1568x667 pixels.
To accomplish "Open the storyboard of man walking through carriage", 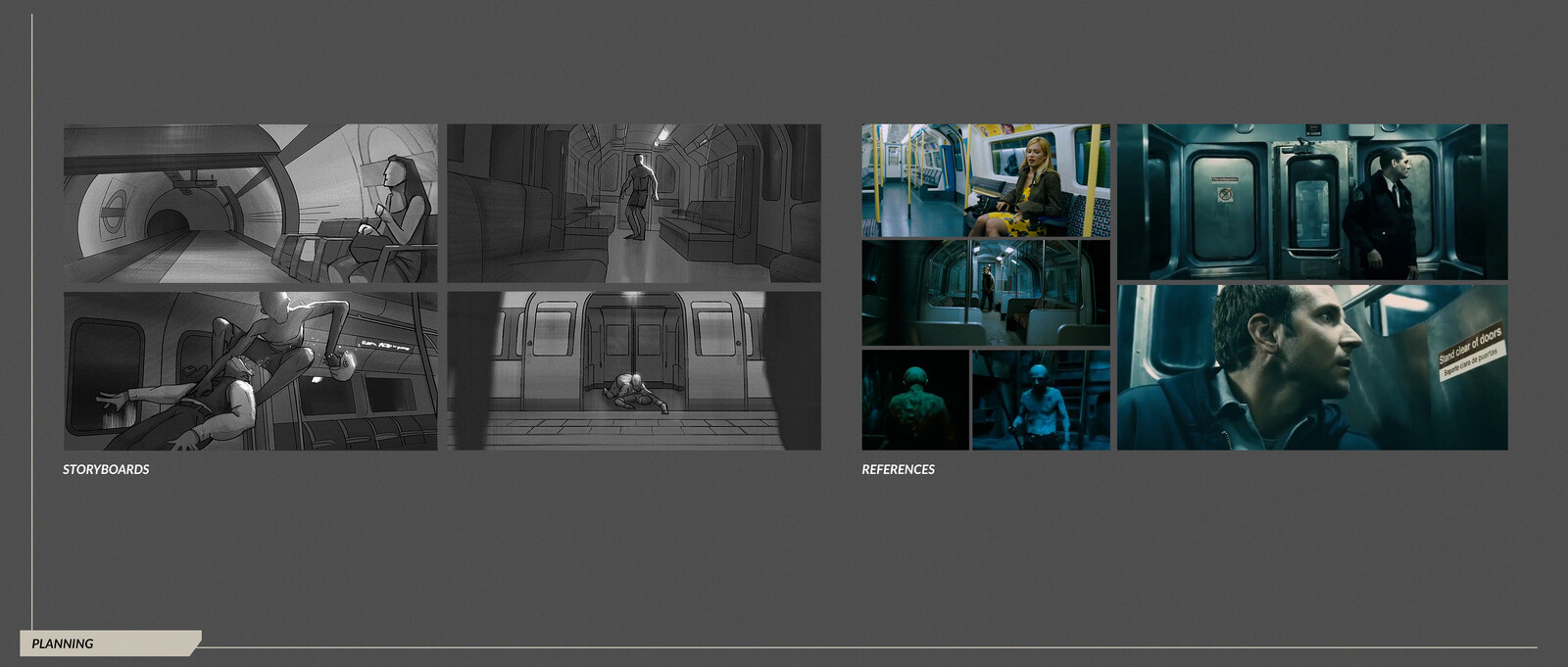I will pyautogui.click(x=634, y=204).
